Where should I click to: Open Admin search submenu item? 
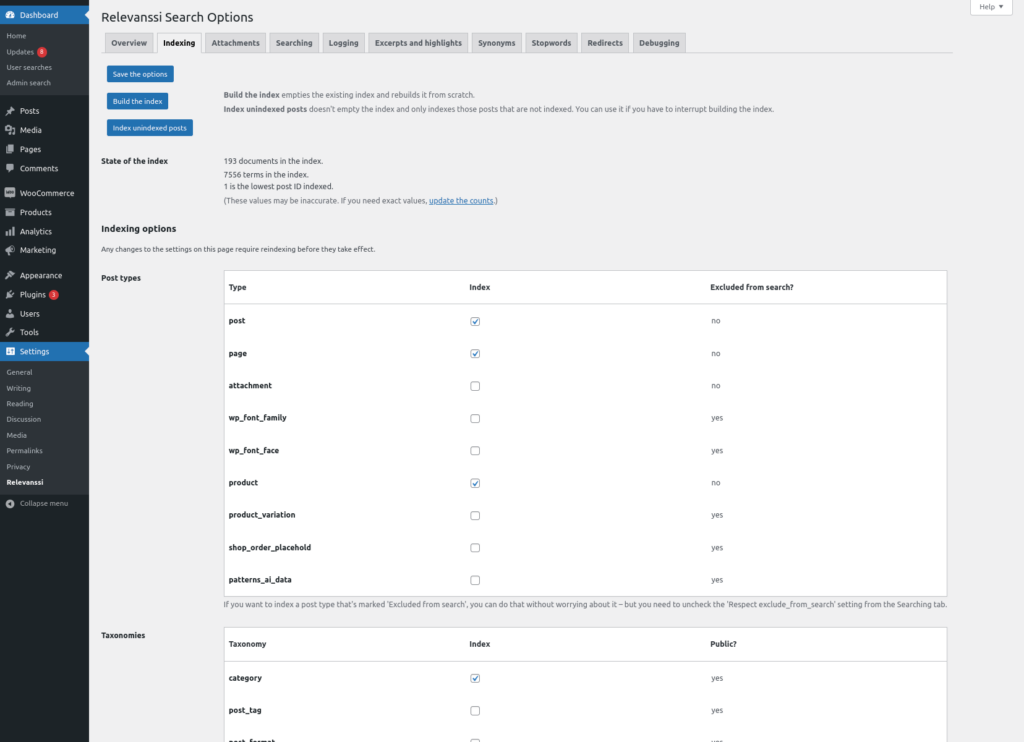pyautogui.click(x=28, y=83)
